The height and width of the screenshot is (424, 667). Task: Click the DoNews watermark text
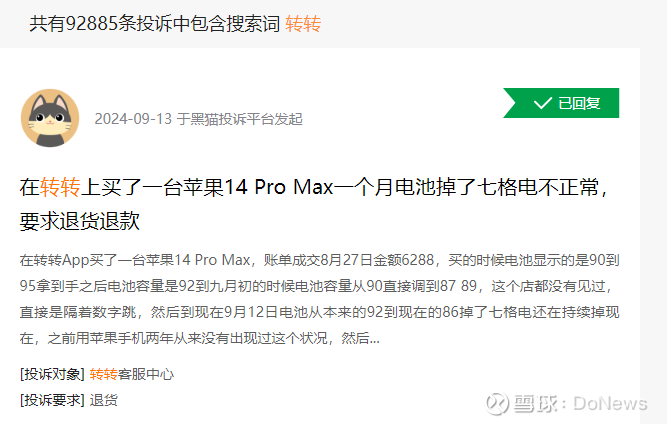[610, 403]
